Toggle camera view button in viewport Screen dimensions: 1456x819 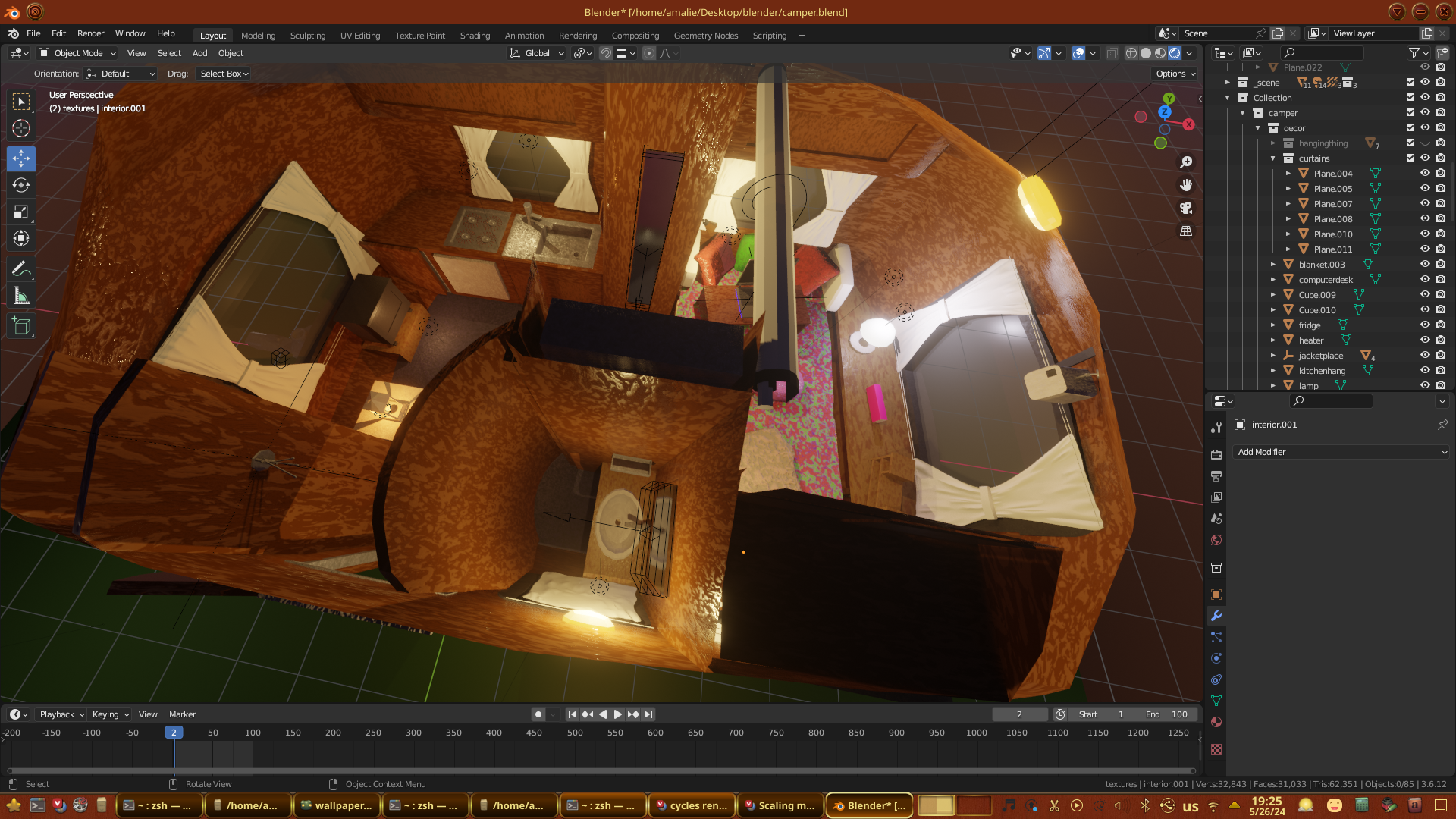[1186, 208]
